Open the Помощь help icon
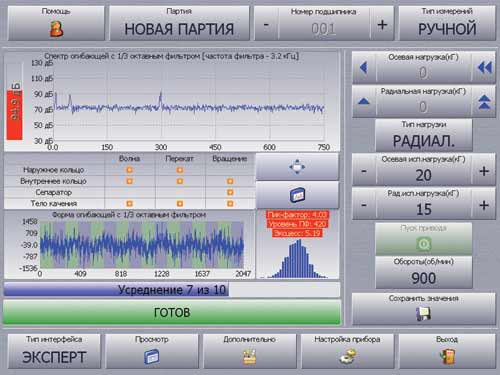This screenshot has height=375, width=500. (56, 29)
